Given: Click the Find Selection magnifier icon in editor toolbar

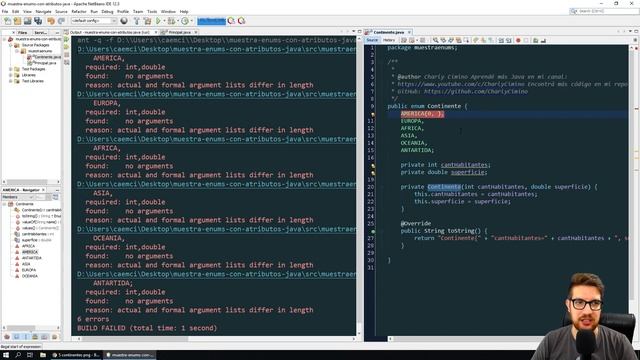Looking at the screenshot, I should 436,40.
